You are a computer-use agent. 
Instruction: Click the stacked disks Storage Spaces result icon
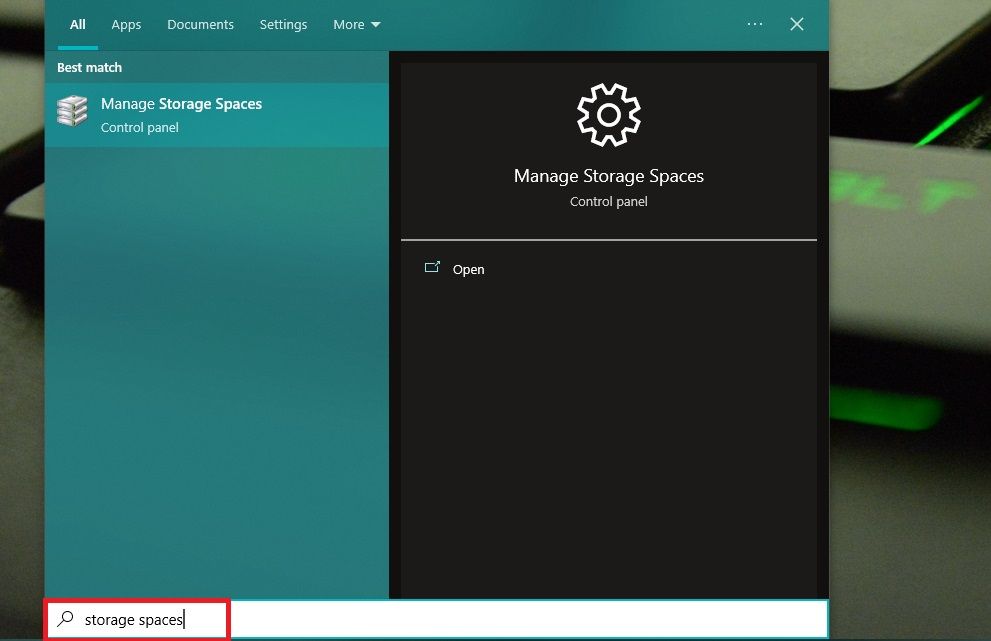(71, 111)
